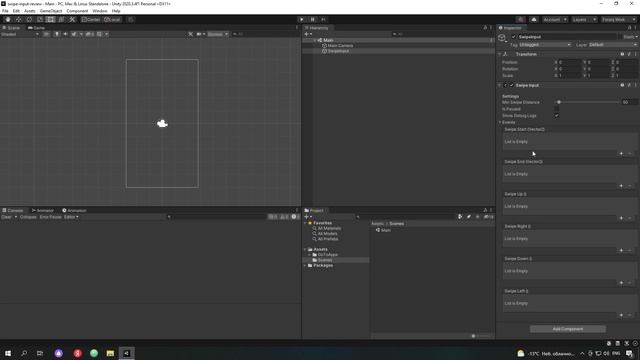Toggle scene audio icon

[65, 34]
